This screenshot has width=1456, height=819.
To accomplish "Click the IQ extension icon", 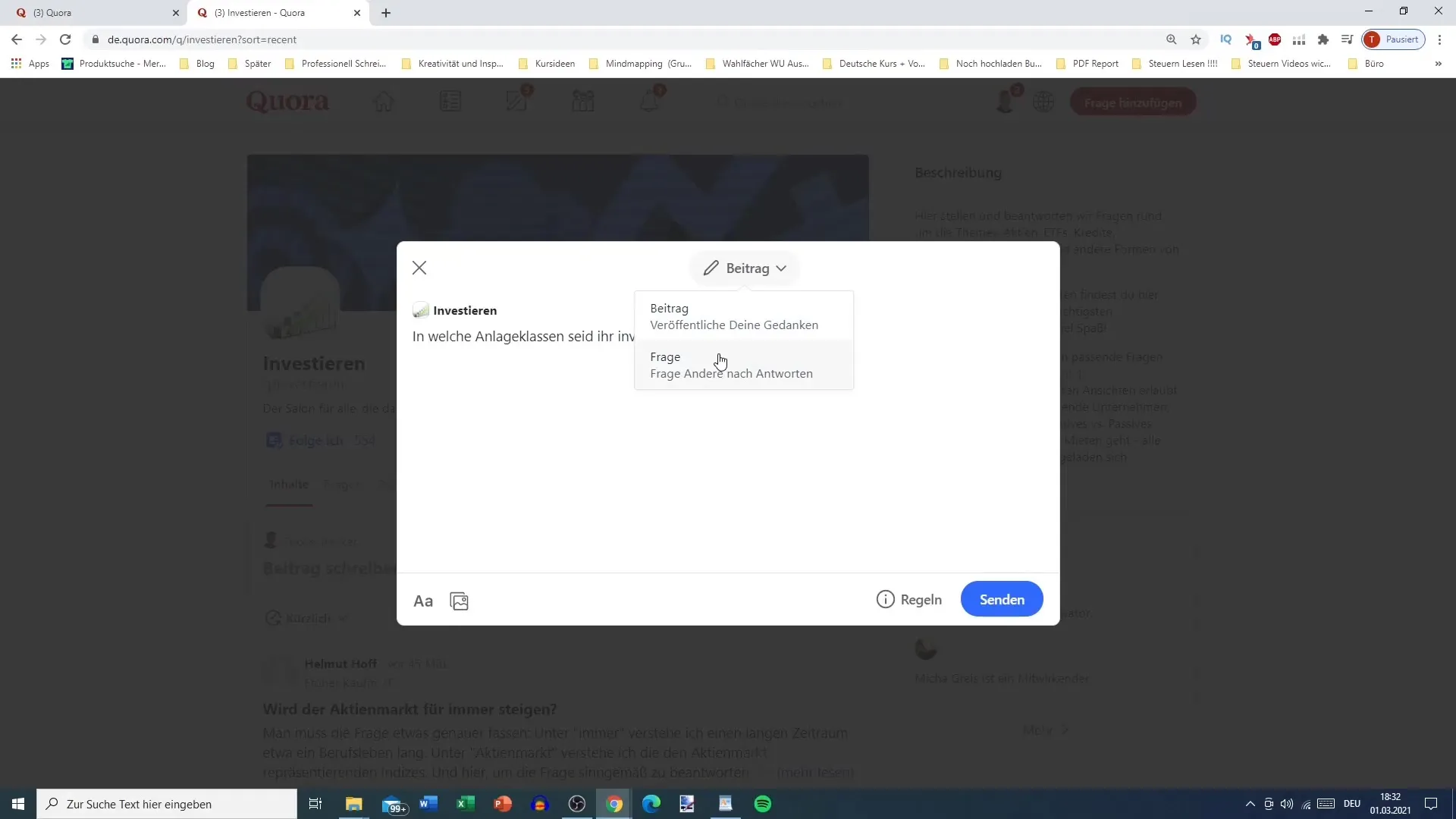I will 1226,39.
